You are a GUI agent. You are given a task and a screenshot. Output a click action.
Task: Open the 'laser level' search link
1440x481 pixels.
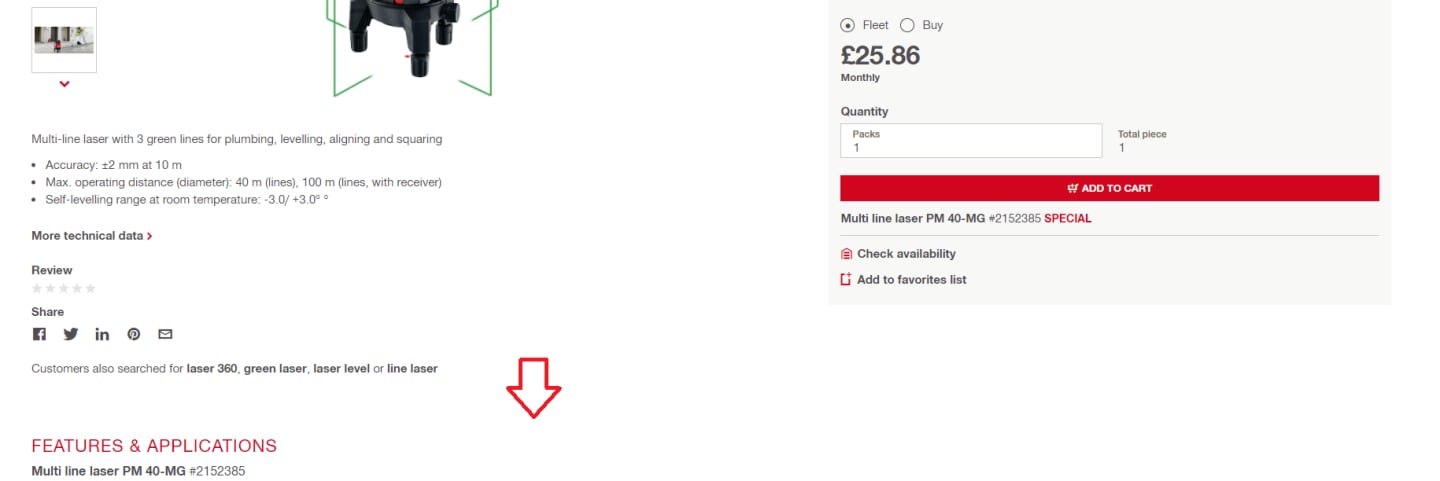(x=341, y=369)
